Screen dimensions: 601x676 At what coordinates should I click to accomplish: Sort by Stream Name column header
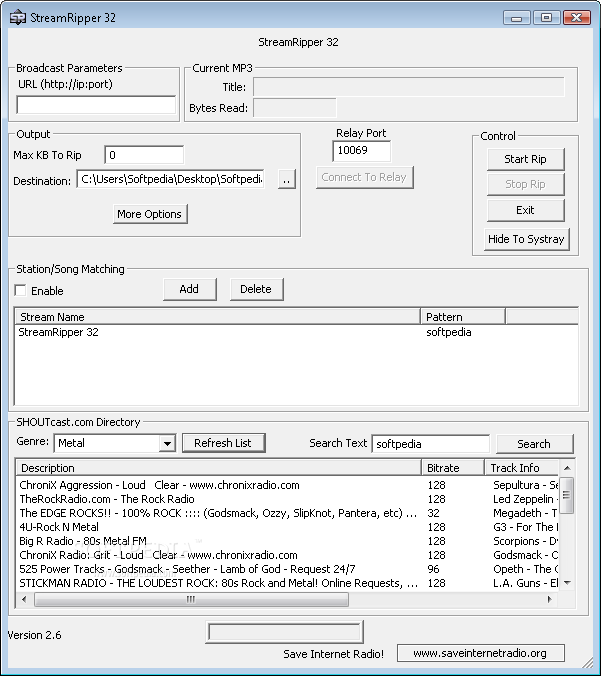(x=217, y=317)
